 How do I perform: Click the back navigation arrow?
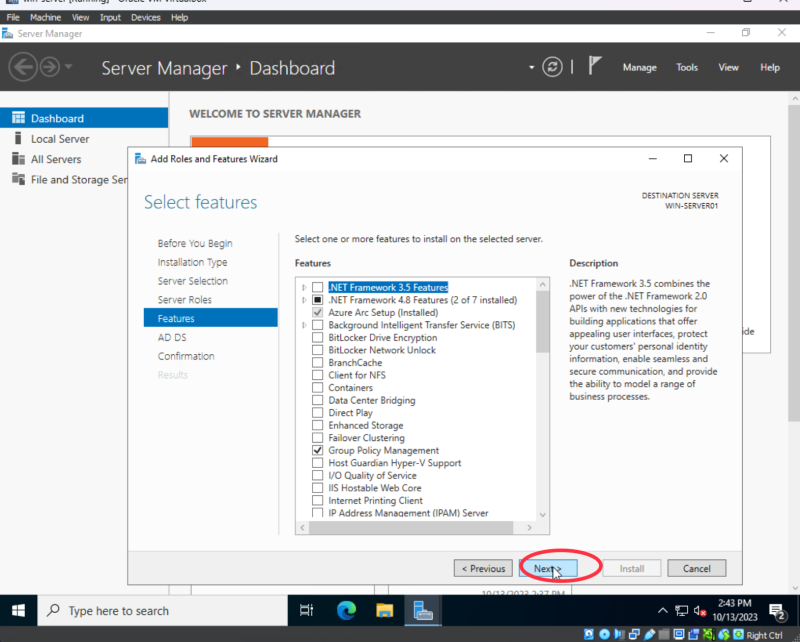(x=23, y=67)
